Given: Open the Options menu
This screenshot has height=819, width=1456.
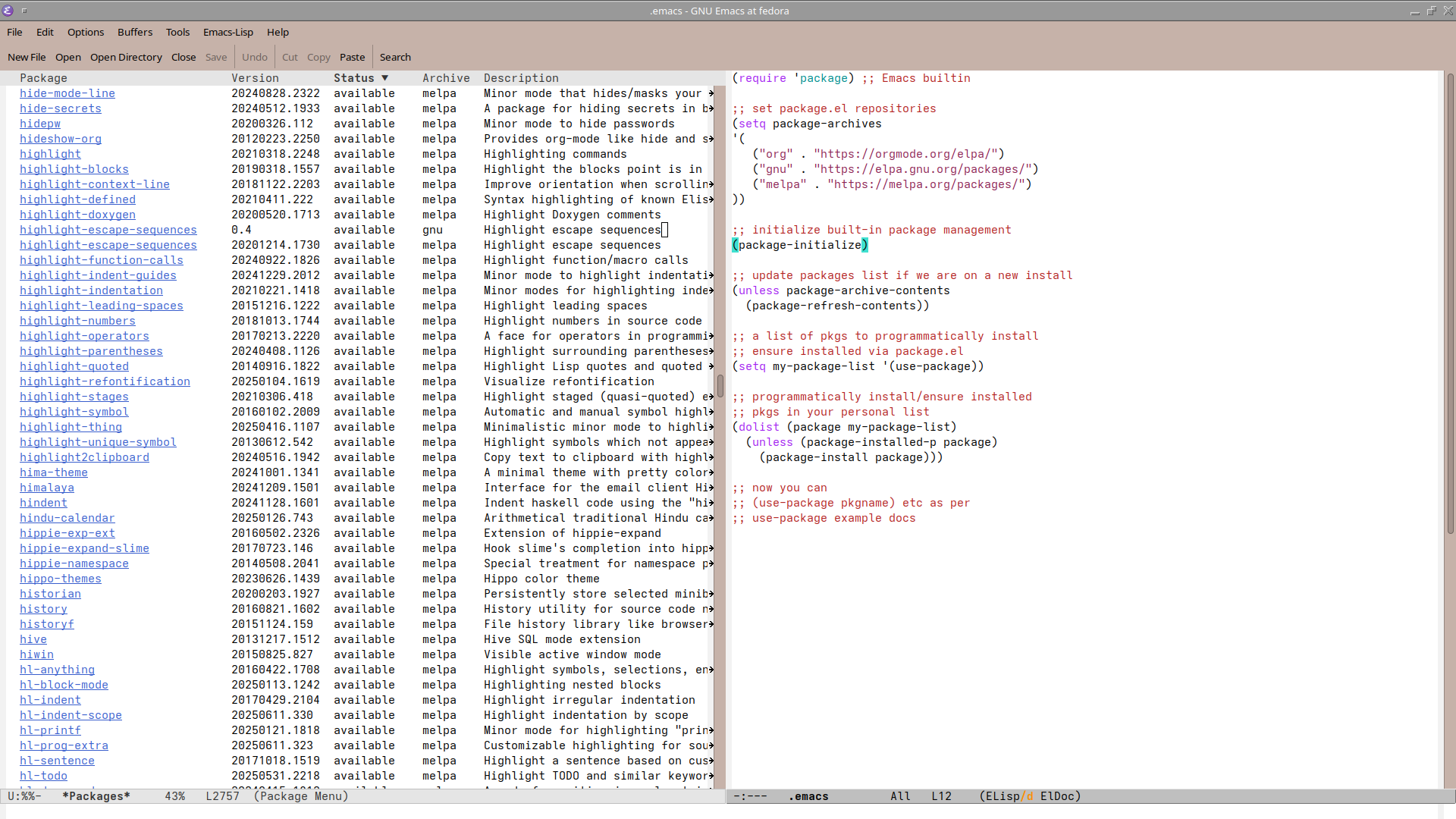Looking at the screenshot, I should coord(86,32).
